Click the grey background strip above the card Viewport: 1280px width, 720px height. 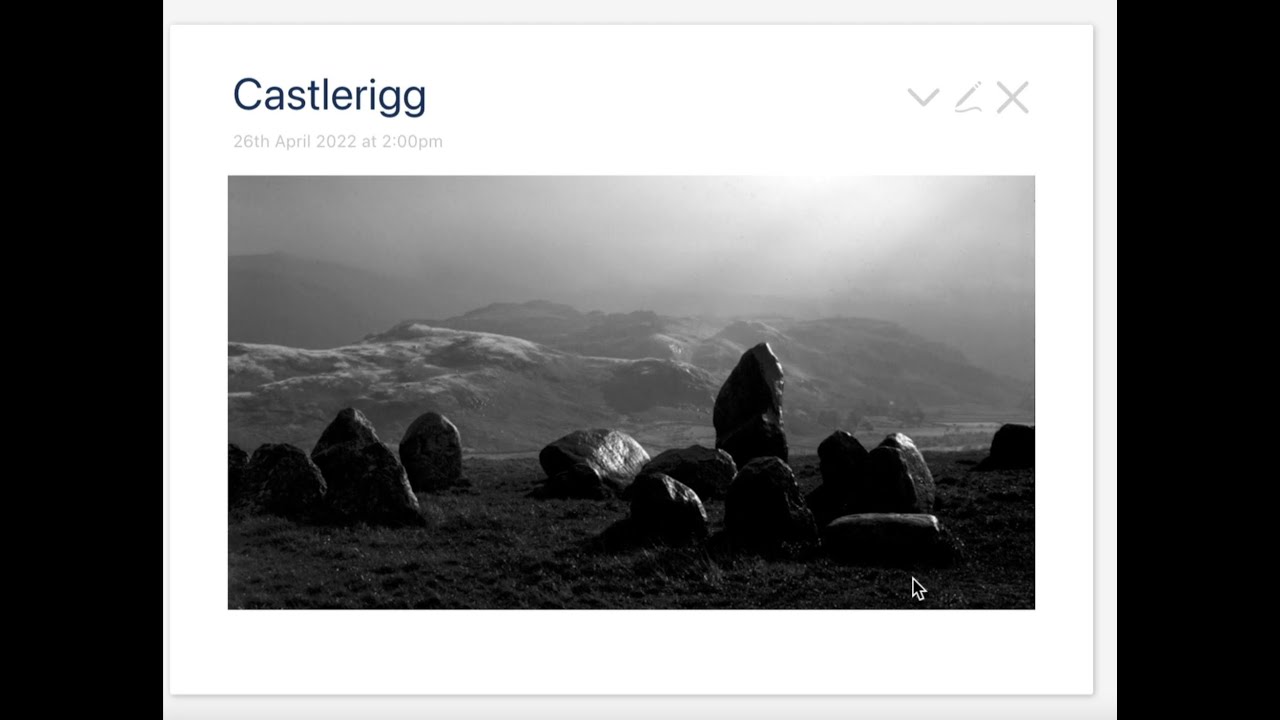click(x=640, y=12)
